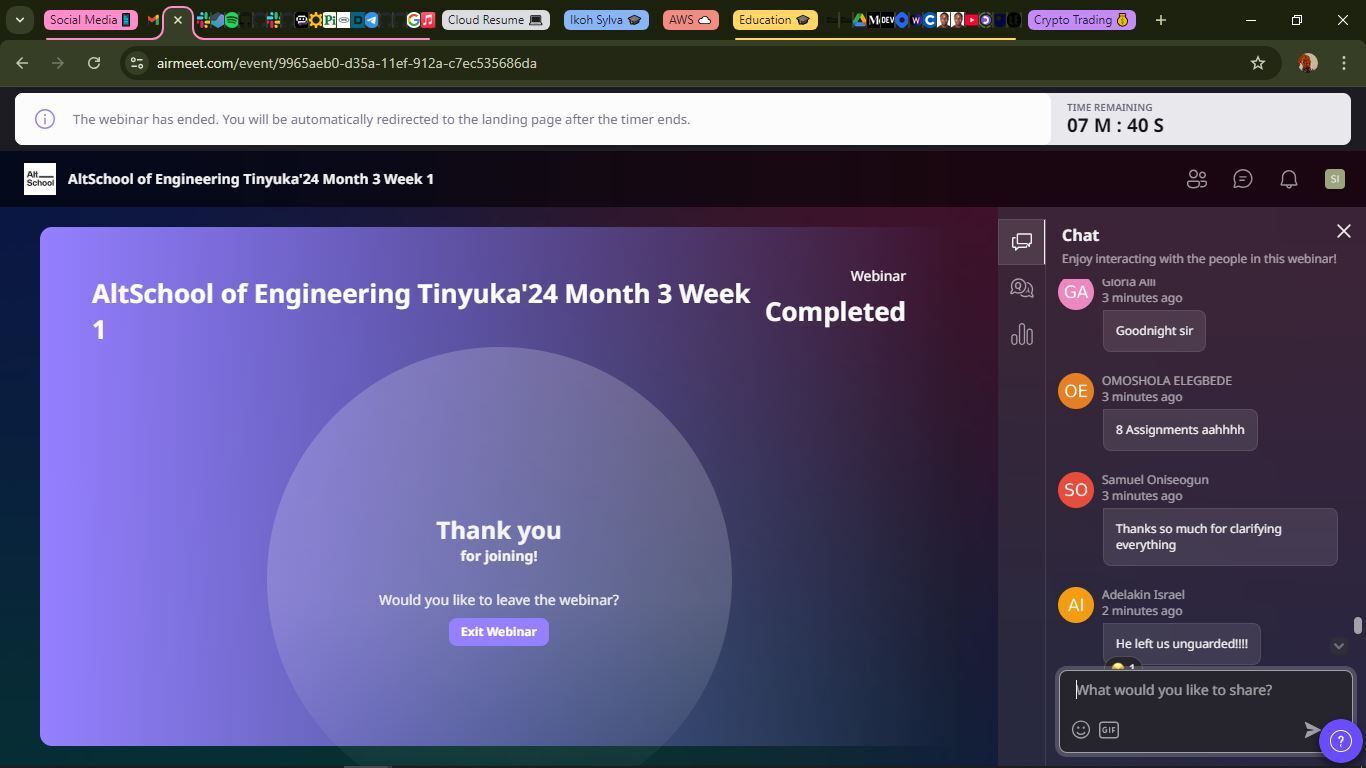View site information icon
This screenshot has height=768, width=1366.
(138, 63)
